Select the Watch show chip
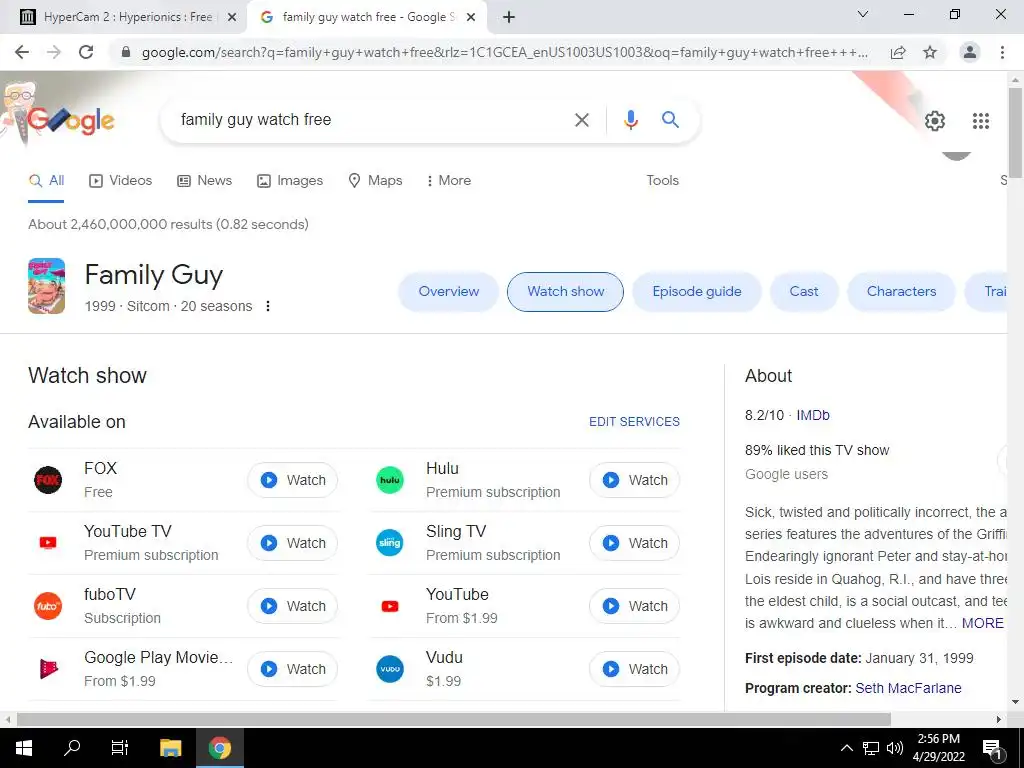The height and width of the screenshot is (768, 1024). click(566, 291)
